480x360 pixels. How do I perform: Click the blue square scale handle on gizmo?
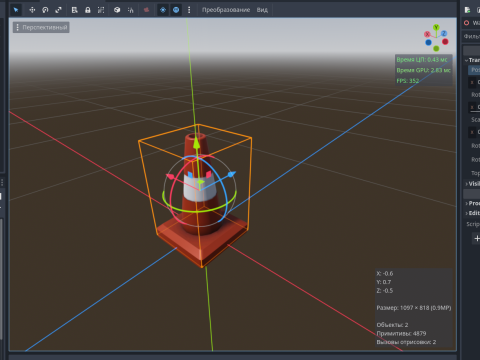tap(190, 174)
